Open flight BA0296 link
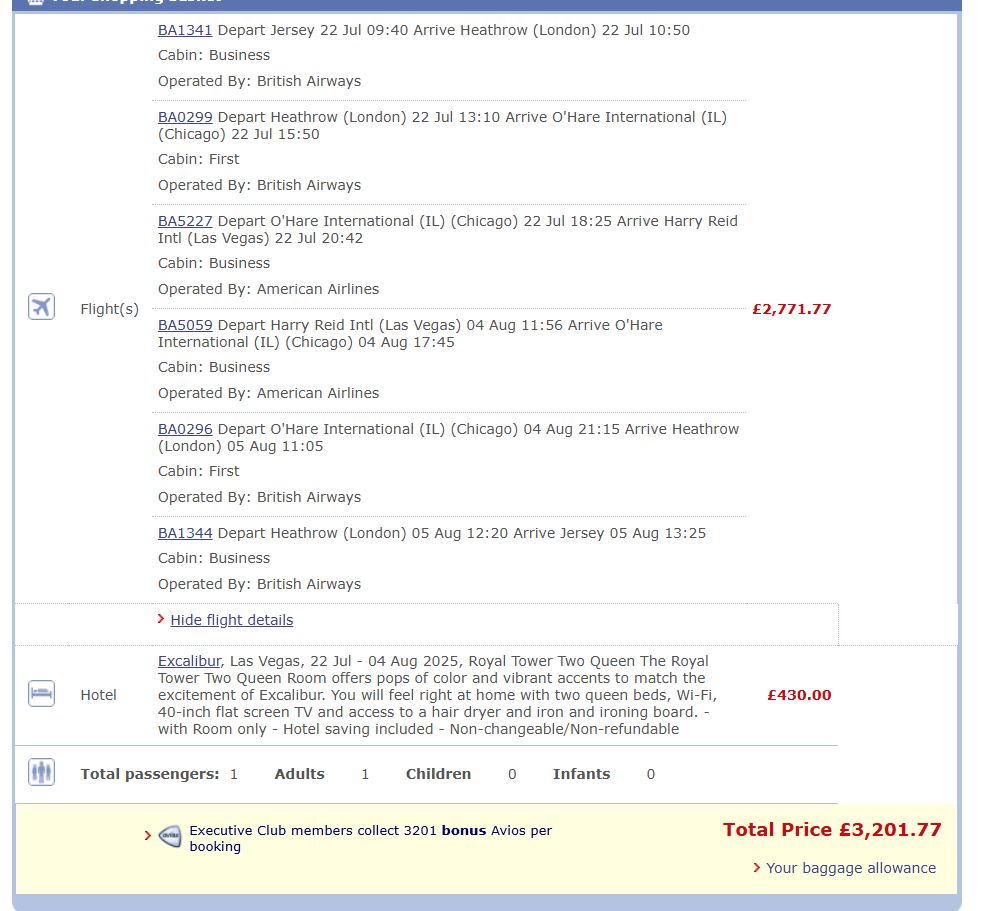Screen dimensions: 983x911 [185, 429]
